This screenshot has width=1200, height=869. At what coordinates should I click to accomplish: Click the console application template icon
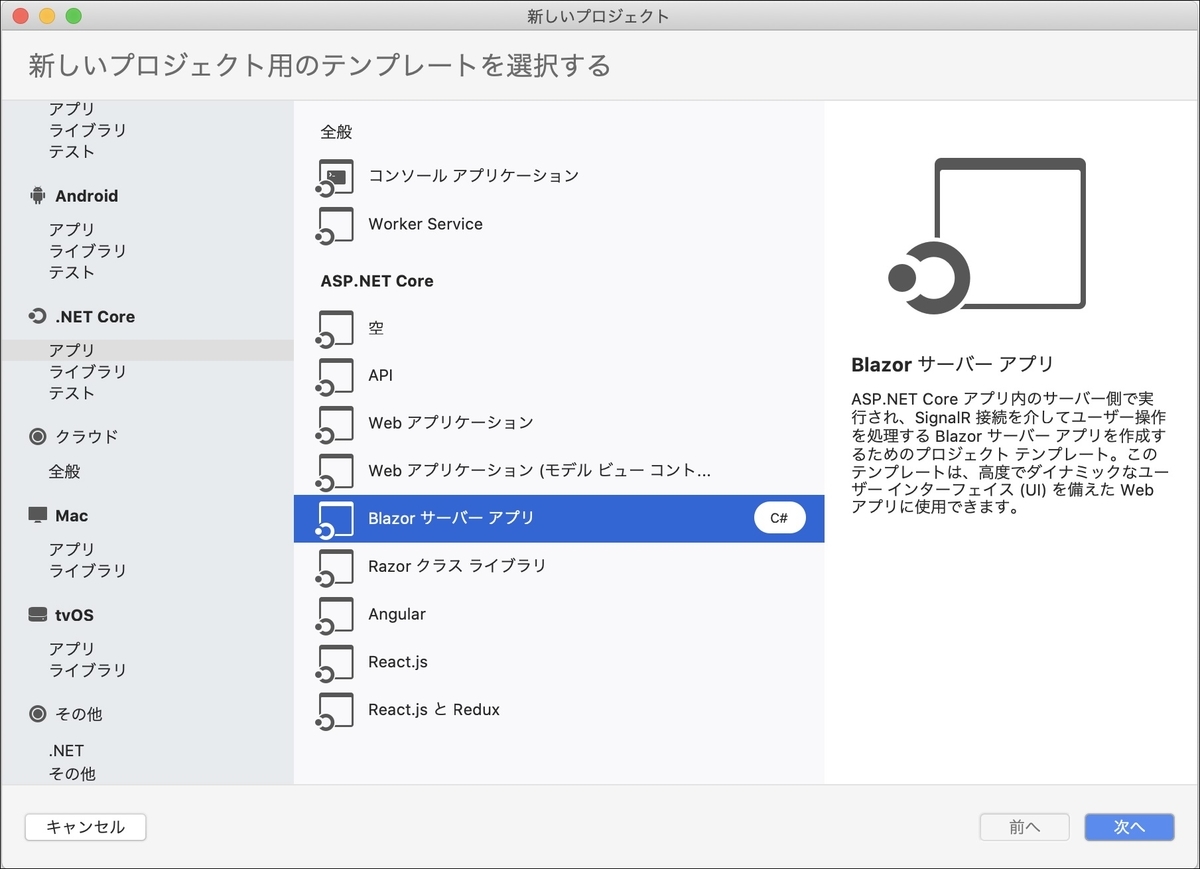pyautogui.click(x=335, y=176)
